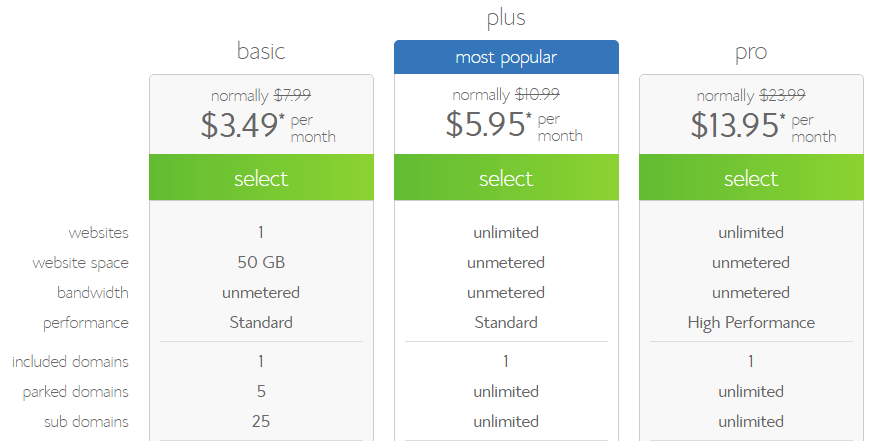Click the struck-through $7.99 normal price

(292, 96)
